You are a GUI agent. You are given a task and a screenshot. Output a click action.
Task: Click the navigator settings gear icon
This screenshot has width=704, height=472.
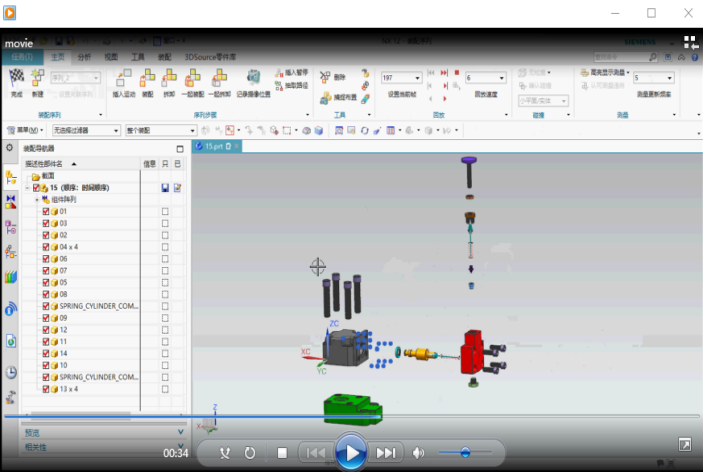[9, 148]
